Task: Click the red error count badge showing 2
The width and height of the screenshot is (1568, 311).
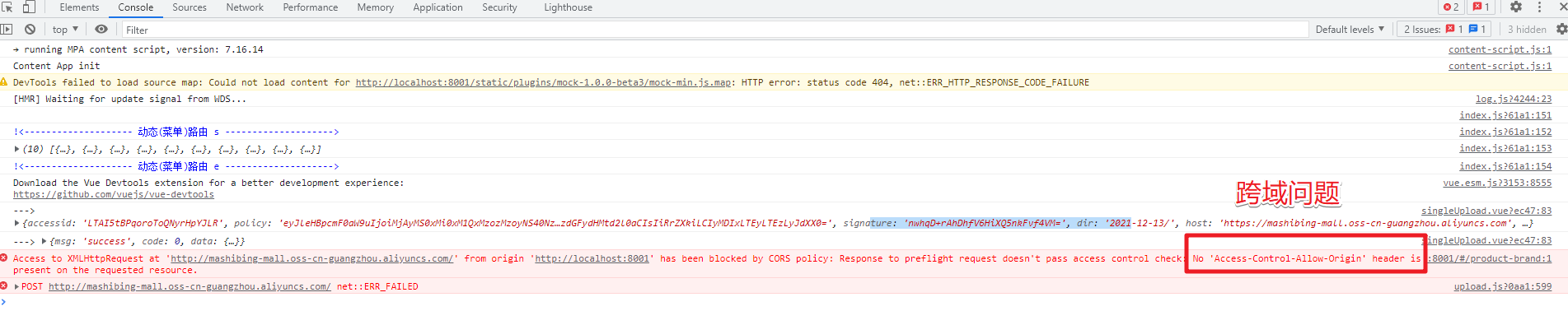Action: point(1452,7)
